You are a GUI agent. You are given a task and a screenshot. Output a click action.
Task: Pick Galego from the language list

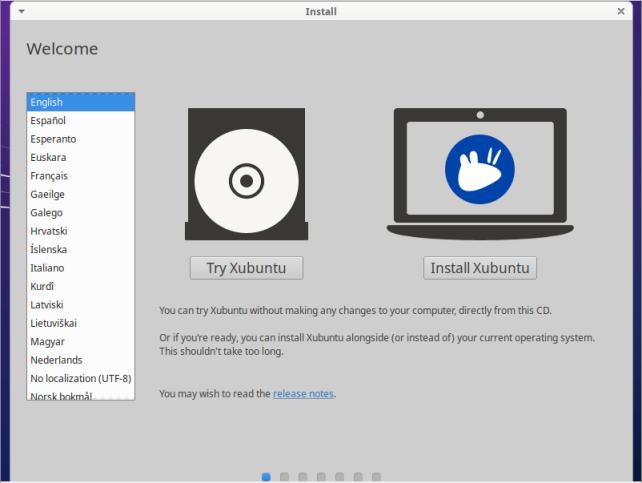coord(81,213)
